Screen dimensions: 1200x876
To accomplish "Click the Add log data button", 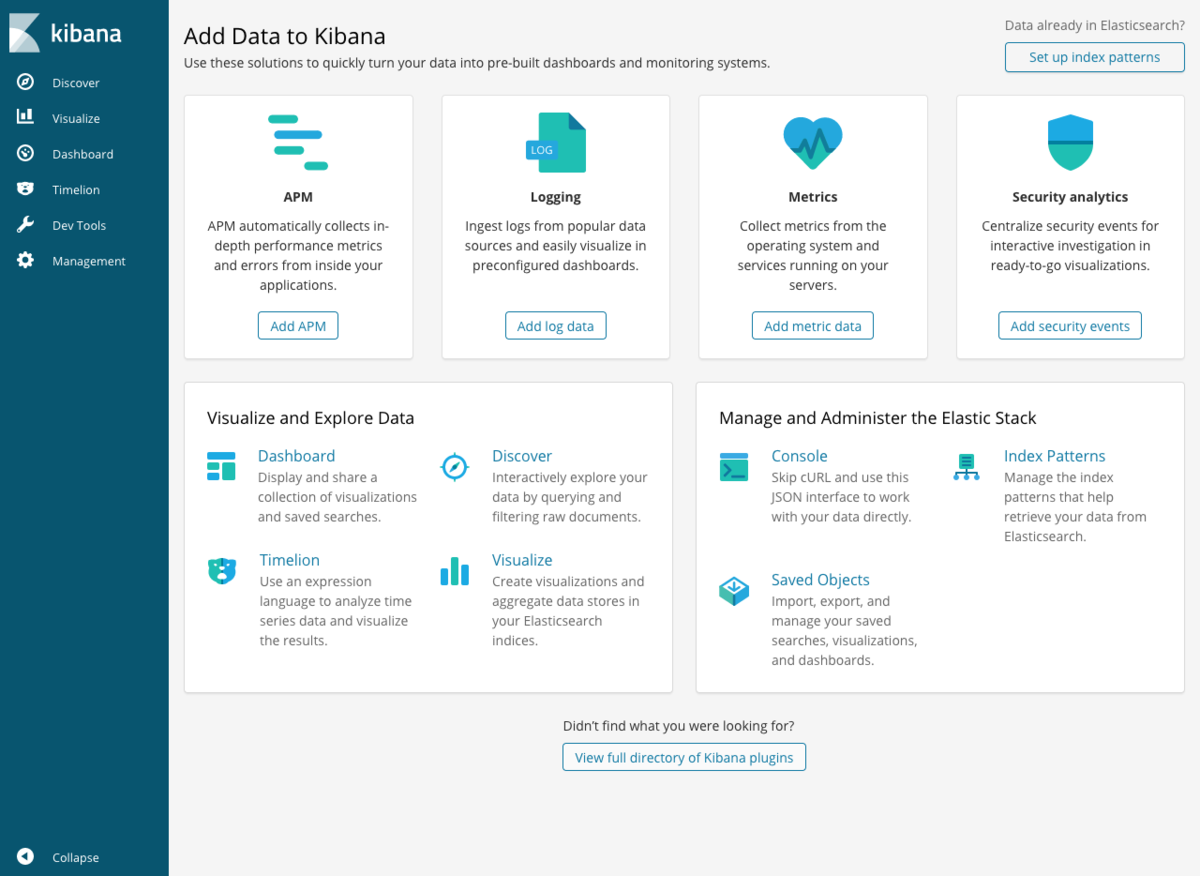I will click(x=556, y=326).
